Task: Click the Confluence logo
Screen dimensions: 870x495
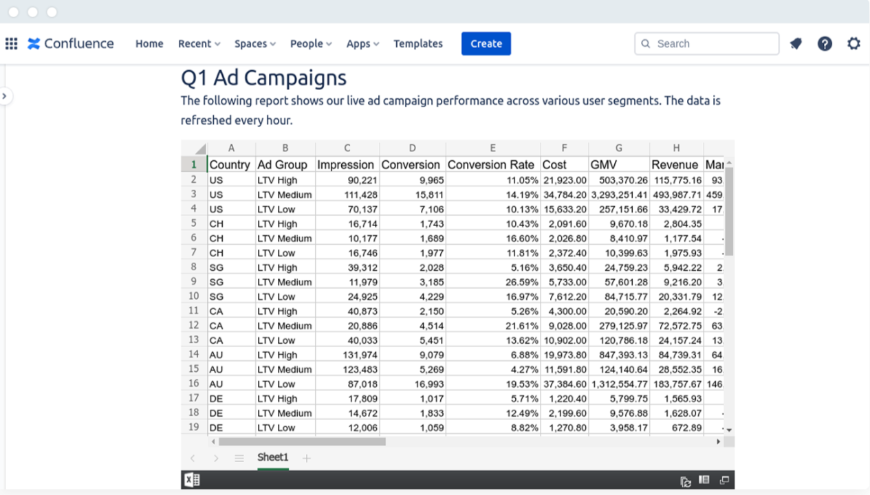Action: [x=71, y=44]
